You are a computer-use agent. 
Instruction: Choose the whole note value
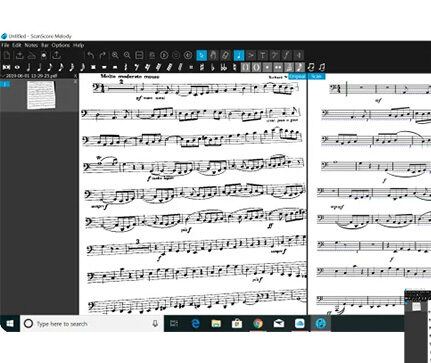(17, 67)
